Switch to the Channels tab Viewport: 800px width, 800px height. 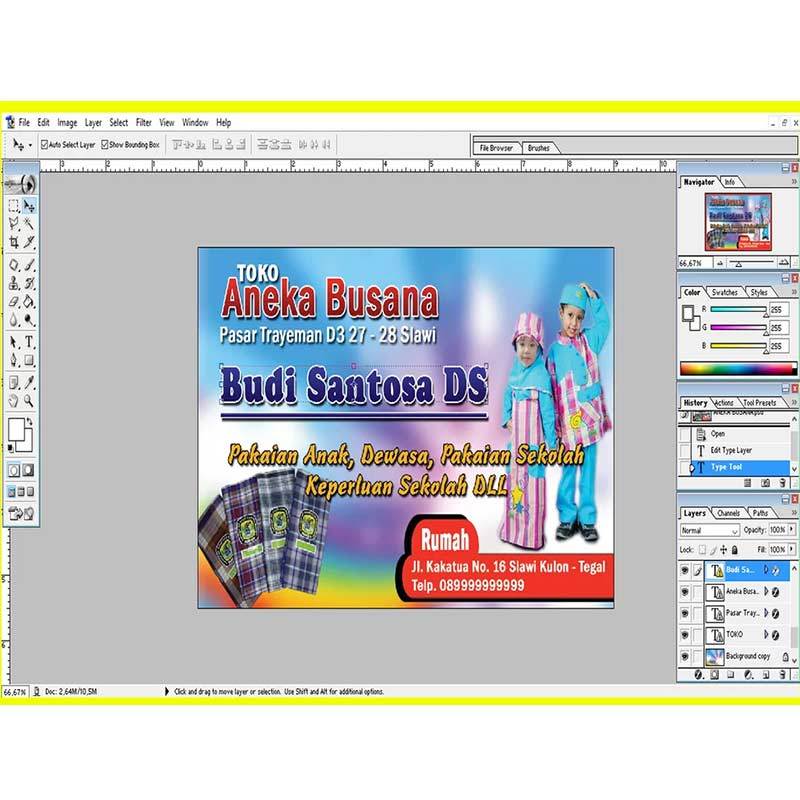(x=728, y=513)
